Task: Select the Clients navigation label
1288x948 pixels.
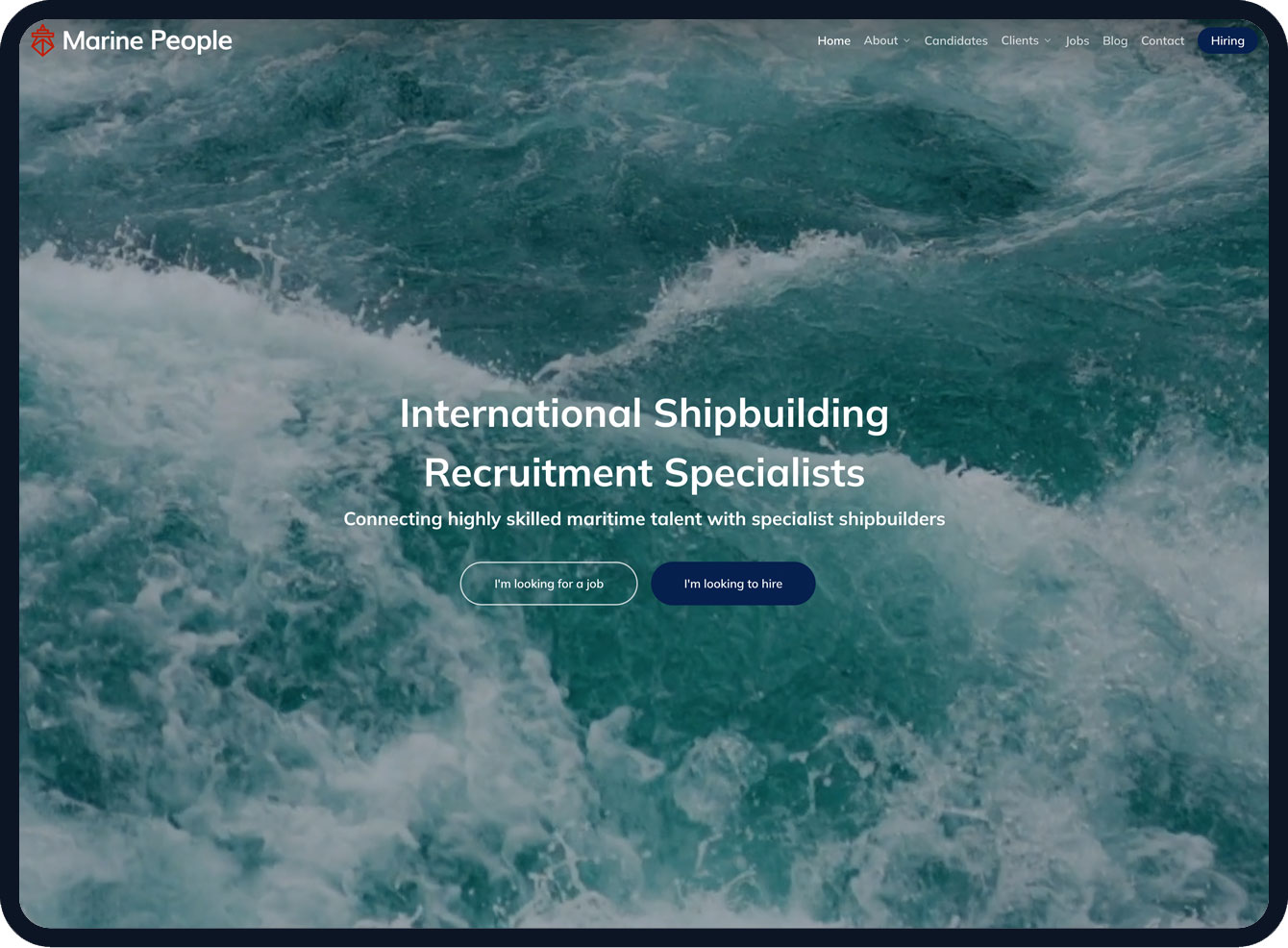Action: 1020,40
